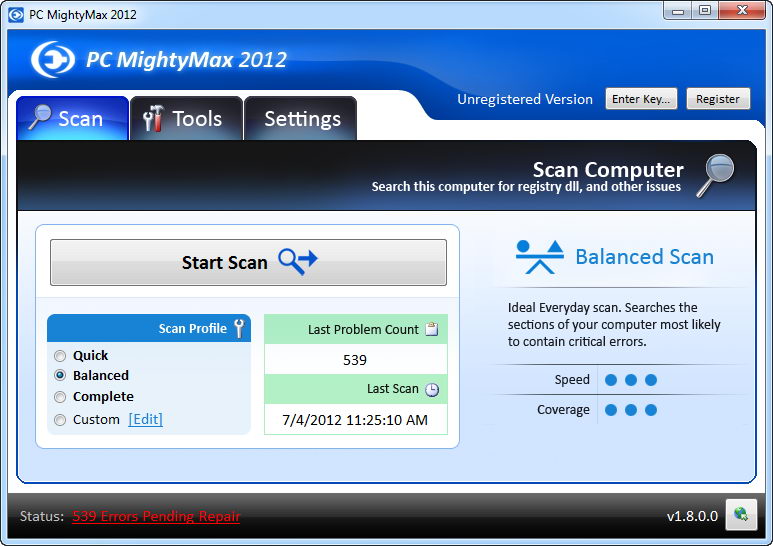Screen dimensions: 773x546
Task: Select the Complete scan profile
Action: click(60, 397)
